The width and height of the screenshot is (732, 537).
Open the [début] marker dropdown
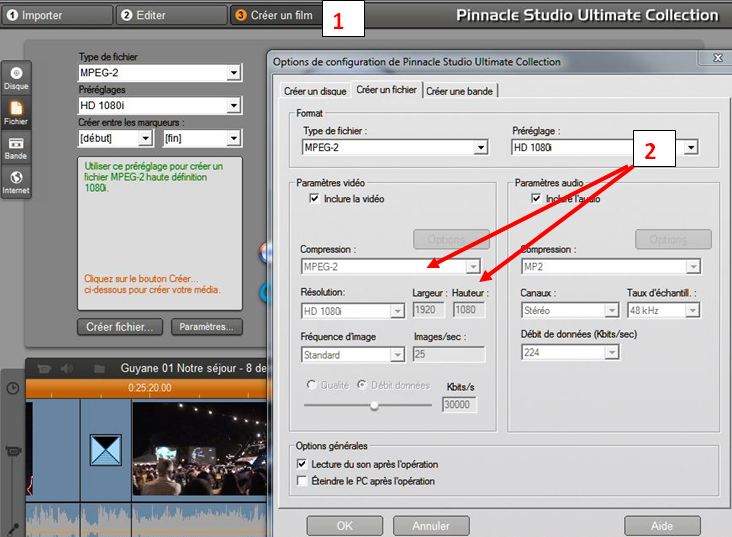coord(115,138)
